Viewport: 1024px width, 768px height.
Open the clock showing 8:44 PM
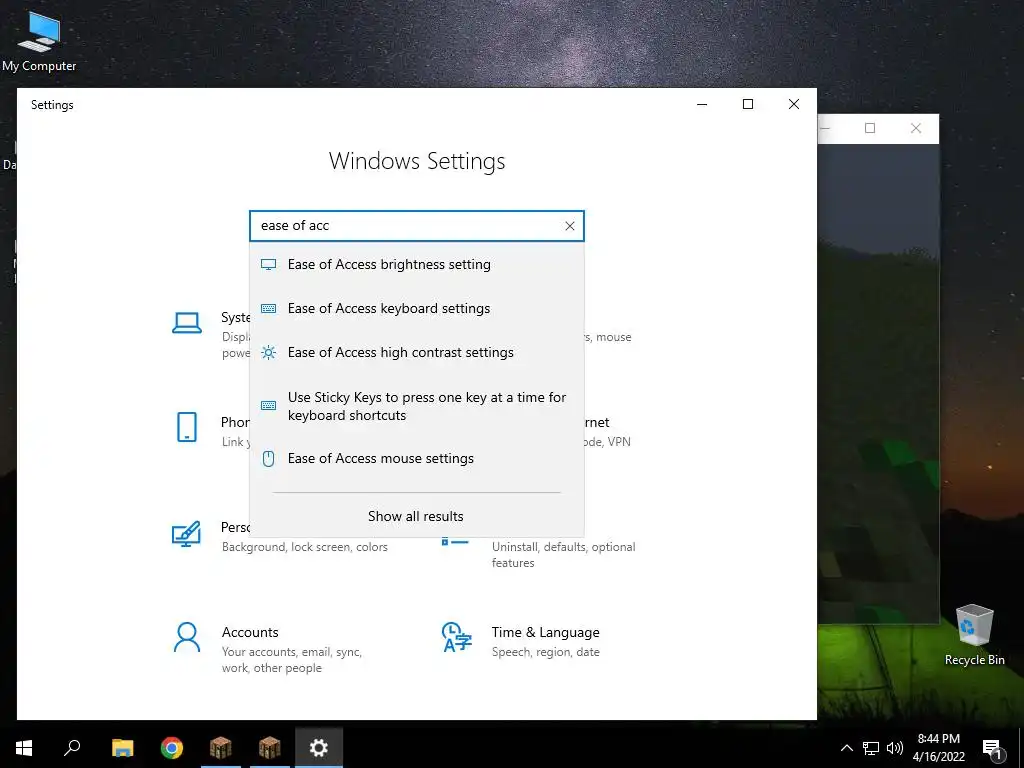938,748
